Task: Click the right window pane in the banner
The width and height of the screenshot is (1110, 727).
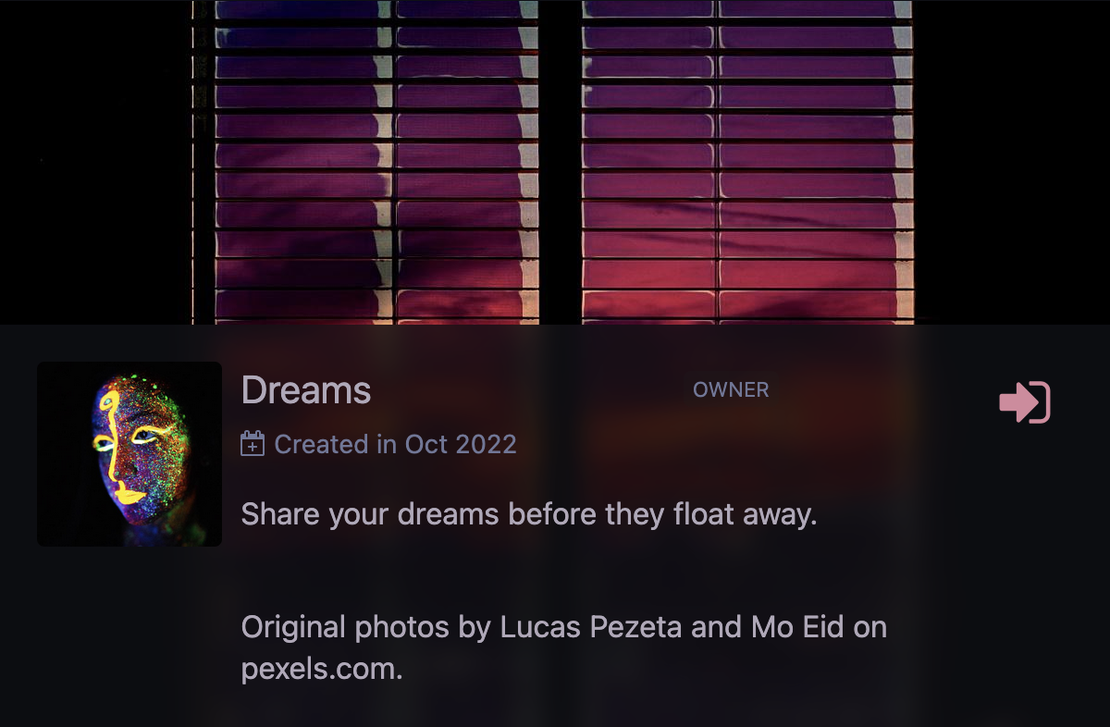Action: coord(745,160)
